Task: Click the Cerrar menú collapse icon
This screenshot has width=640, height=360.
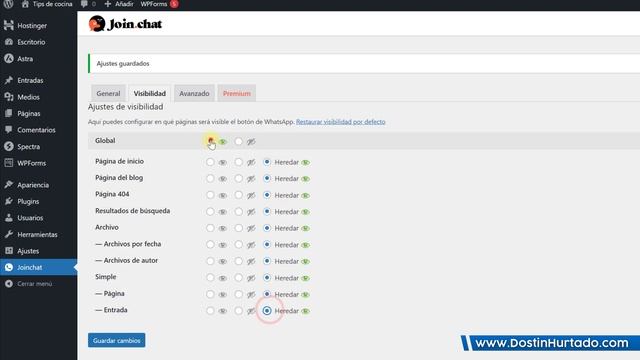Action: [9, 284]
